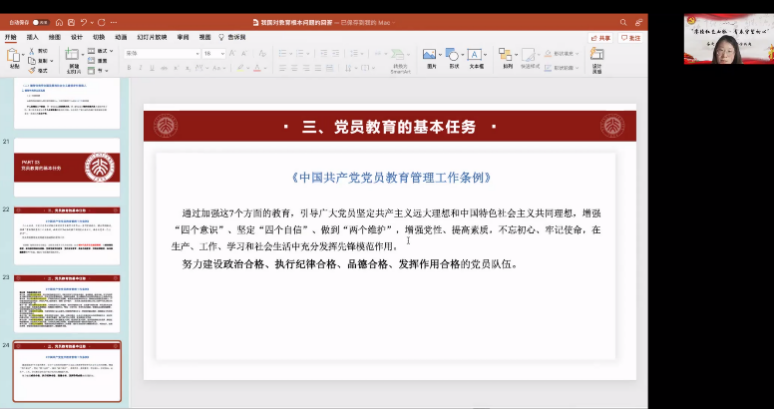The width and height of the screenshot is (774, 409).
Task: Click the Text Box (文本框) icon
Action: (476, 55)
